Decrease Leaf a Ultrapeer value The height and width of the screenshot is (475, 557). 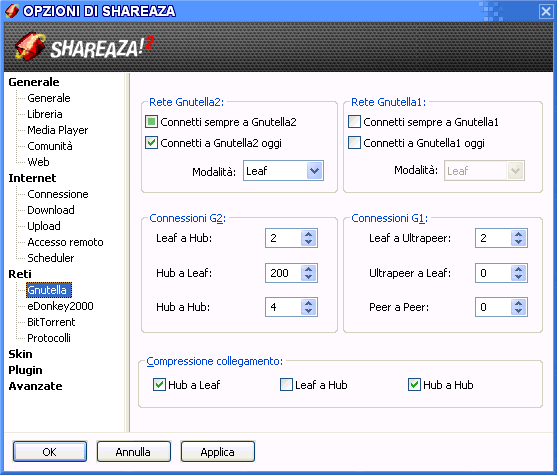coord(519,242)
